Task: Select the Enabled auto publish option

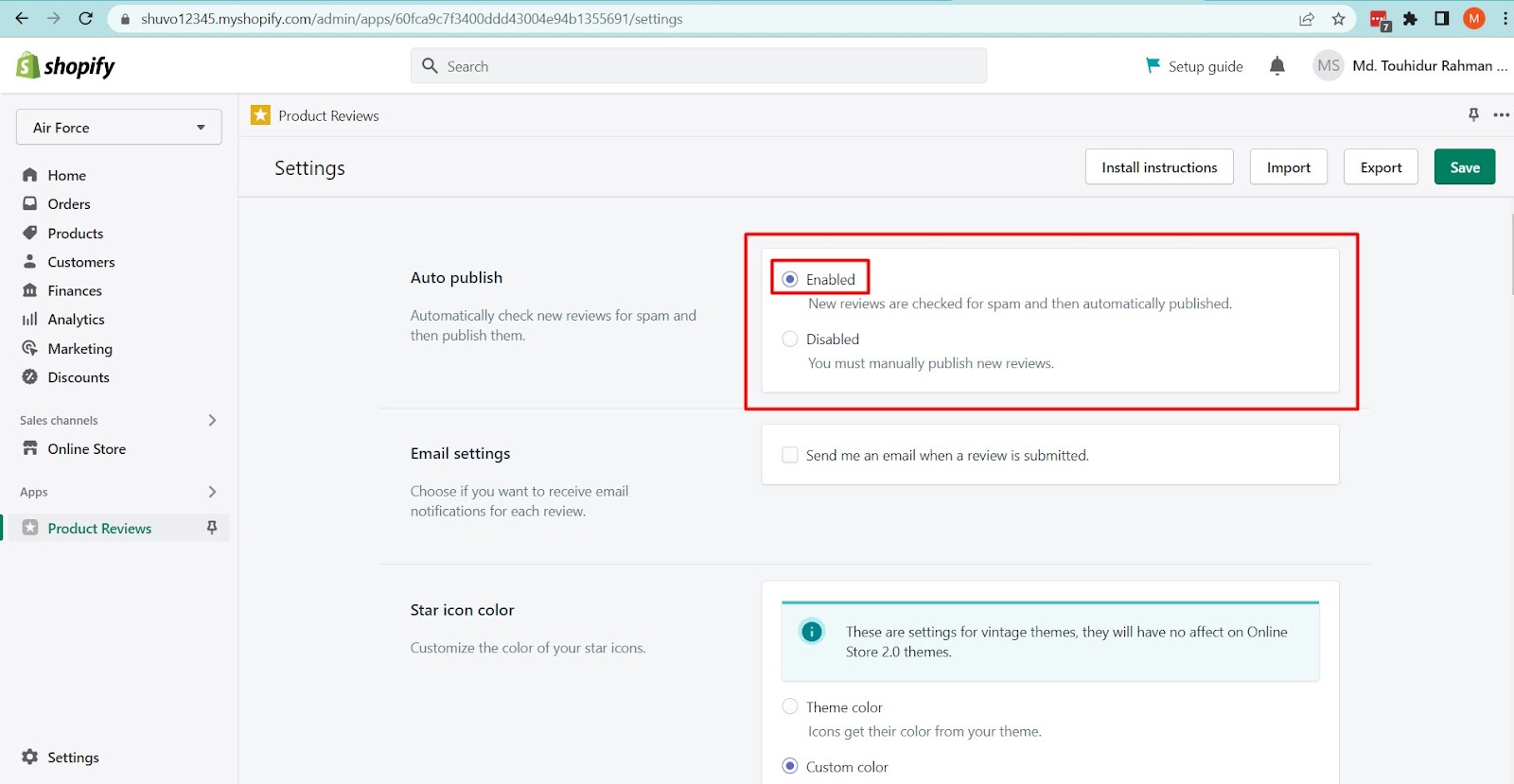Action: coord(790,279)
